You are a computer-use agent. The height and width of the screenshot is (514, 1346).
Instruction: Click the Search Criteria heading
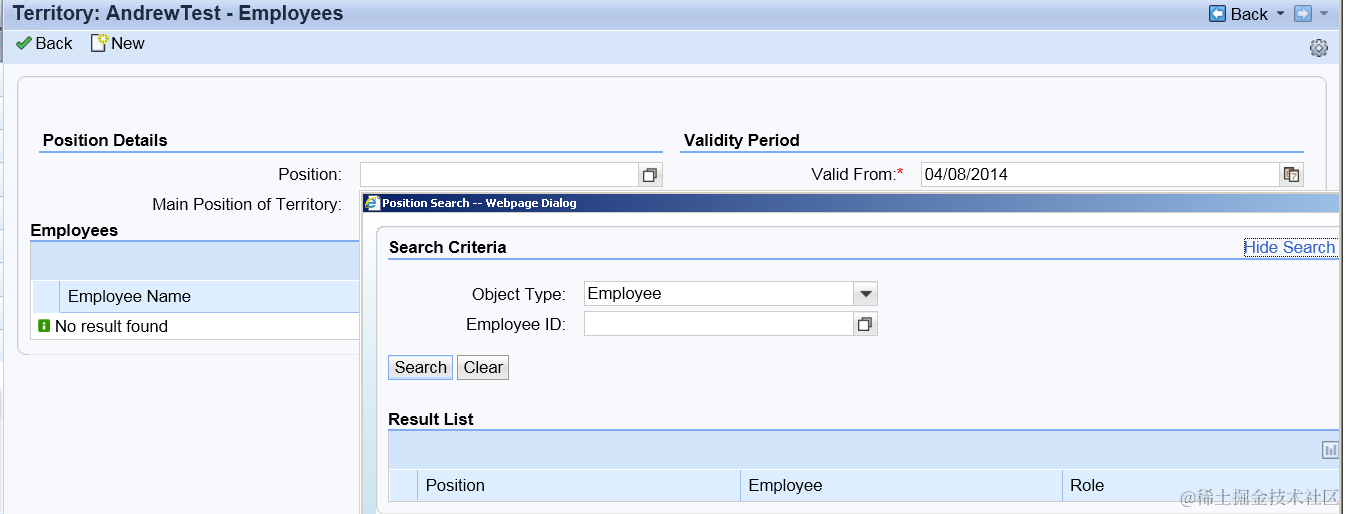[447, 247]
